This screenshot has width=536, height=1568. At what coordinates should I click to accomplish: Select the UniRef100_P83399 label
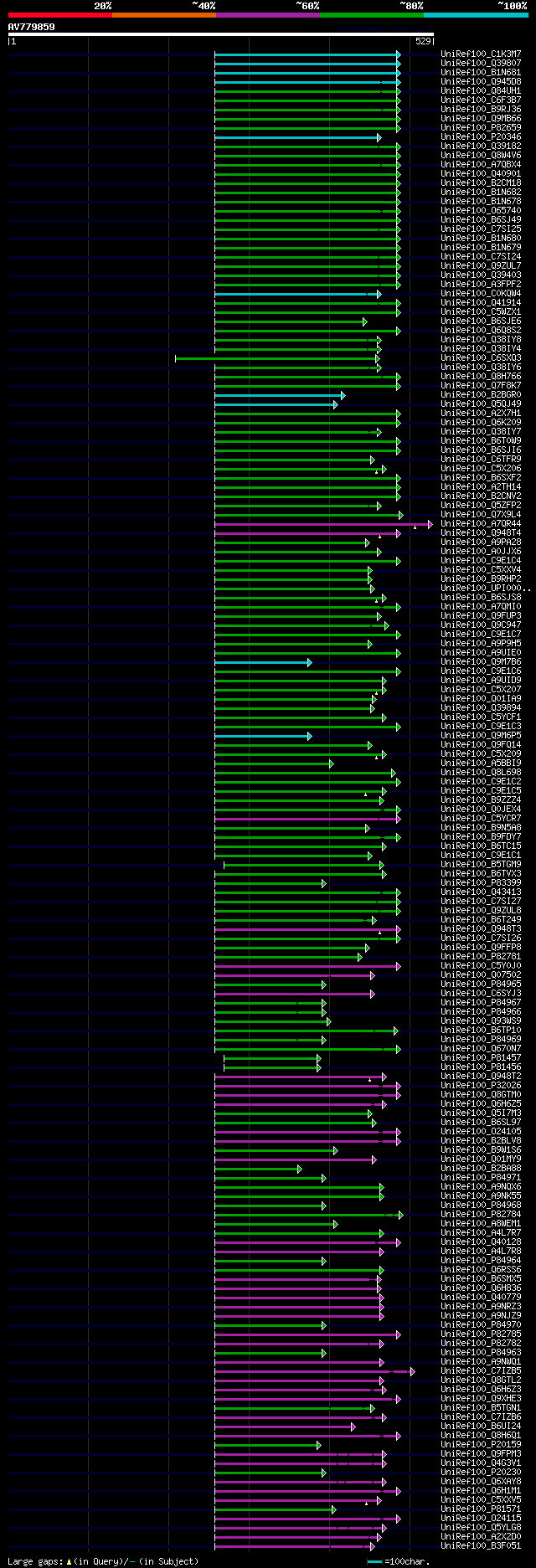point(481,883)
